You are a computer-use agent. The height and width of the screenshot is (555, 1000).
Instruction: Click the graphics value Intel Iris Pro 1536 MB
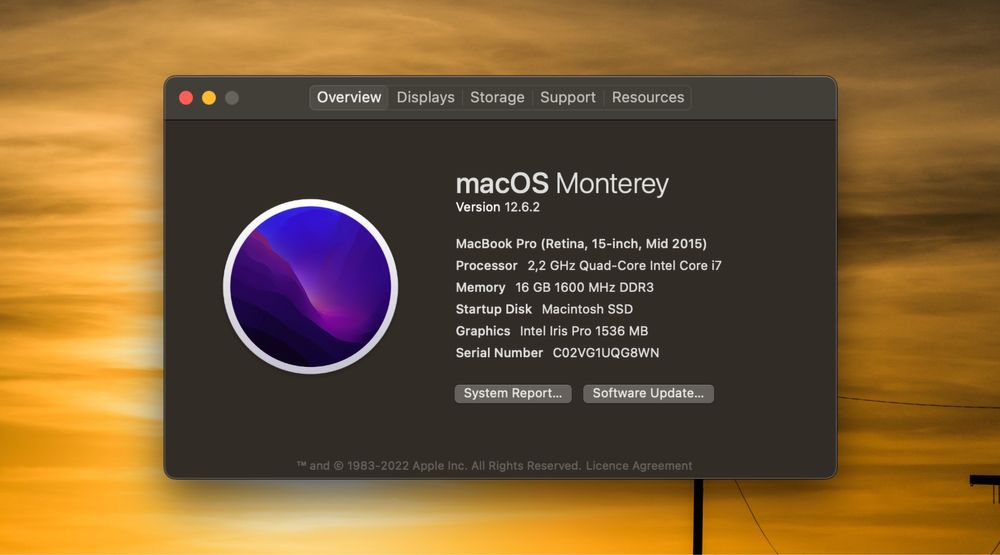[x=584, y=331]
